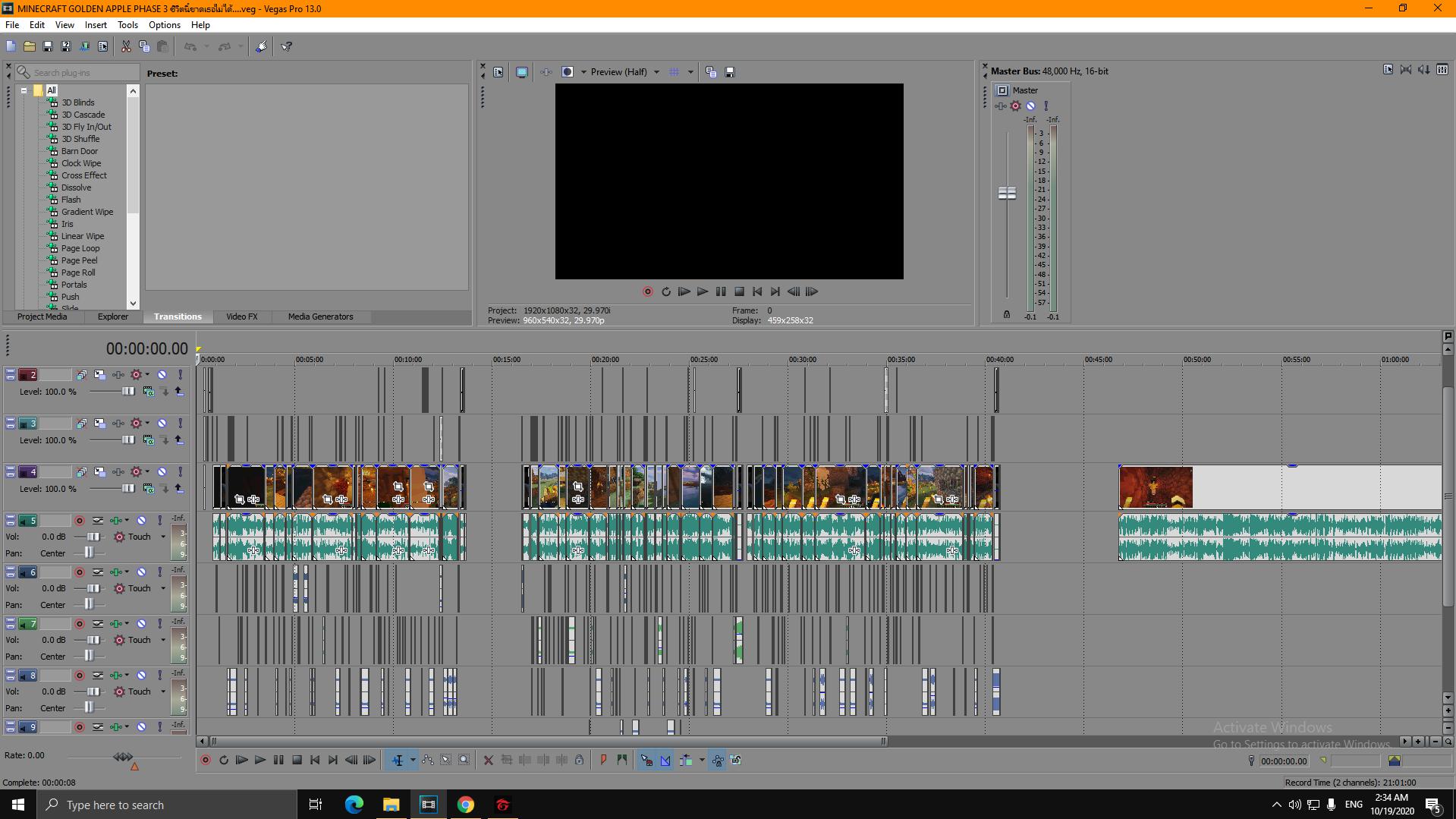Click the Open project folder icon
This screenshot has width=1456, height=819.
[x=29, y=46]
